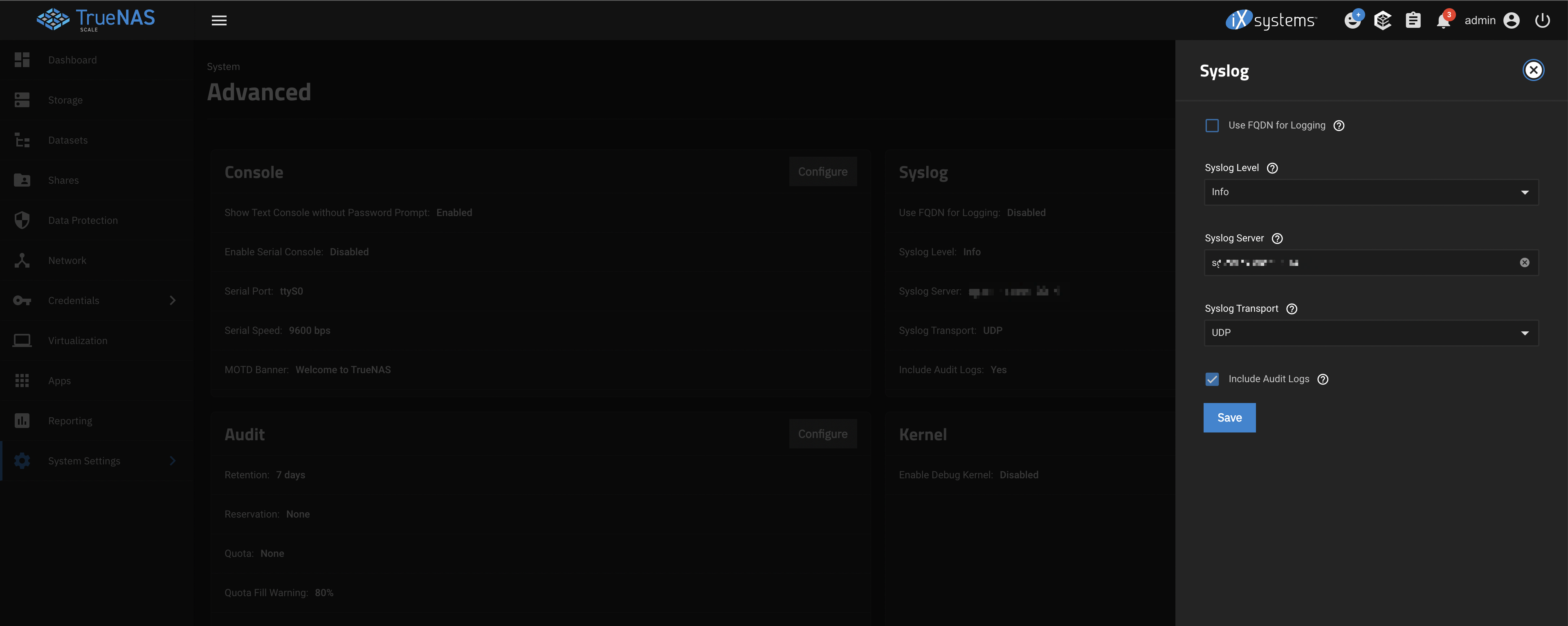Open the Syslog Transport UDP dropdown

[x=1371, y=333]
